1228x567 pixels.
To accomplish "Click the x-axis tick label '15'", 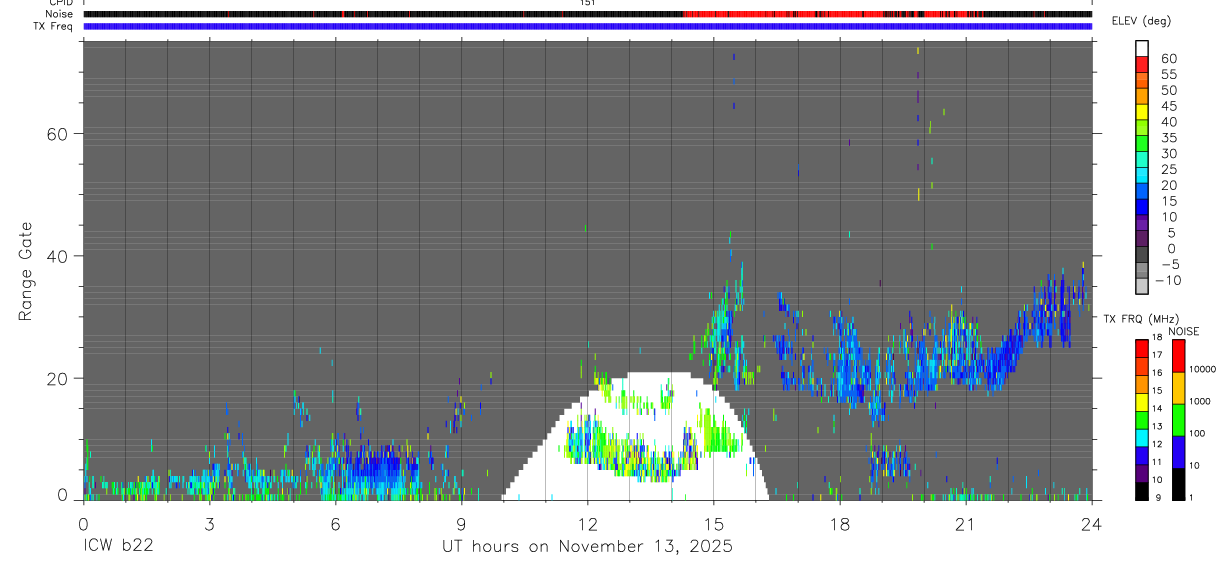I will coord(713,523).
